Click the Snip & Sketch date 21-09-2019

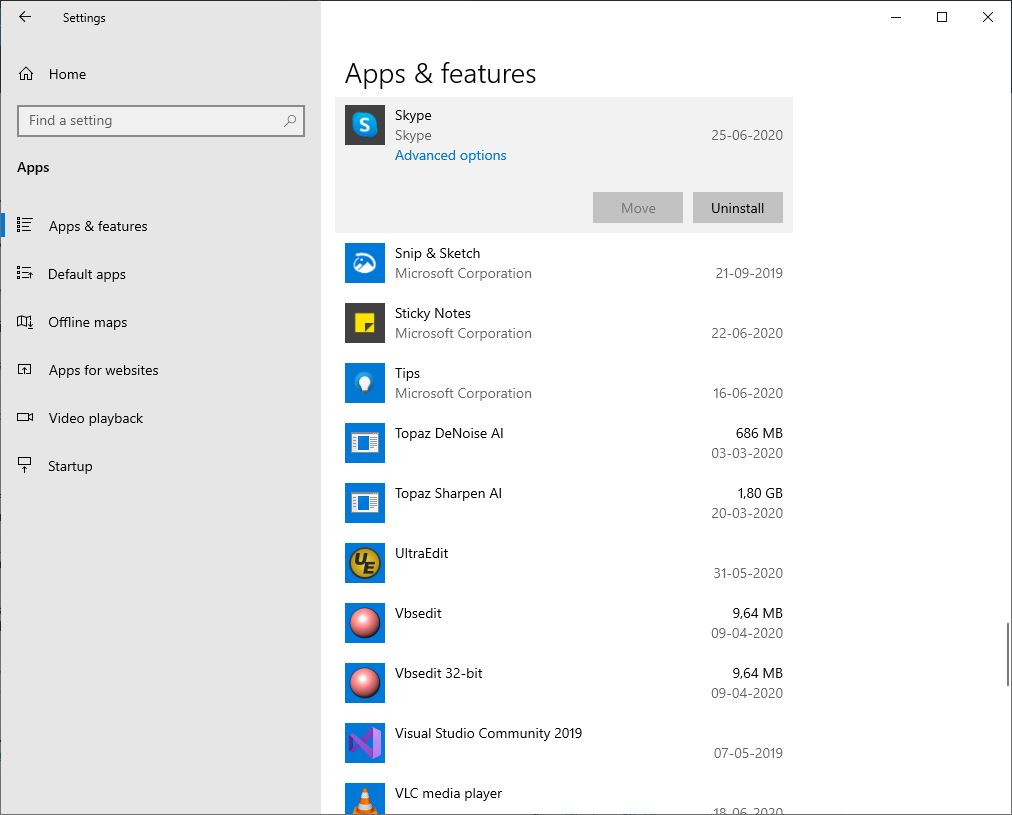[x=749, y=273]
